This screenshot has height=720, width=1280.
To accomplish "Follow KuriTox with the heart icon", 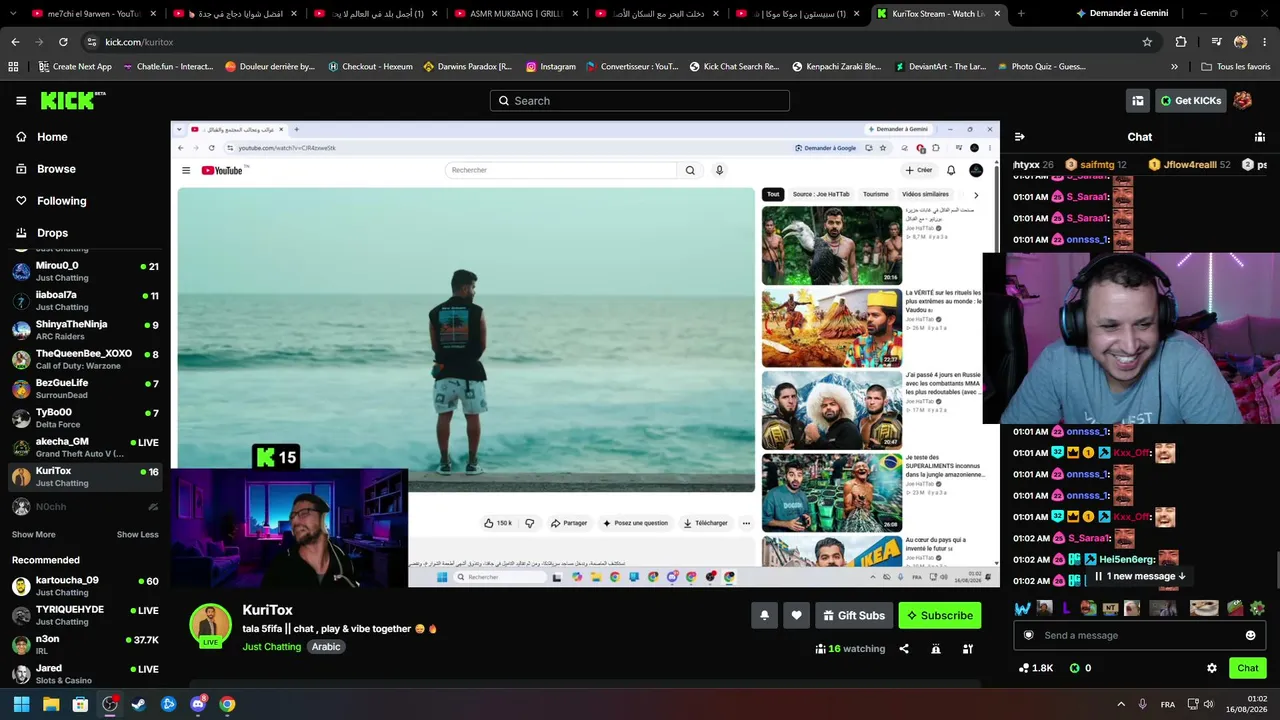I will pyautogui.click(x=796, y=616).
